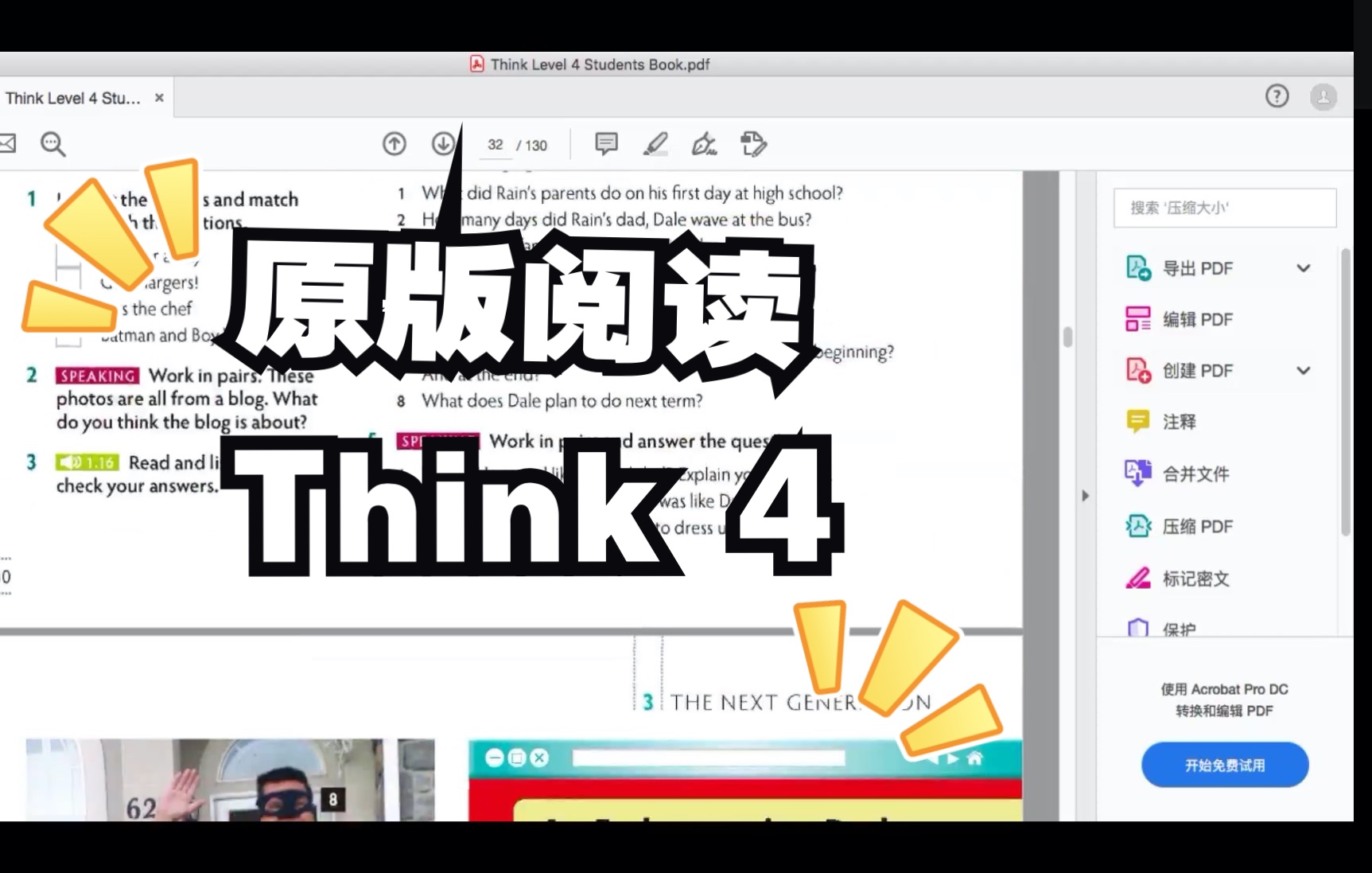1372x873 pixels.
Task: Click the 注释 comment tool icon
Action: tap(1138, 422)
